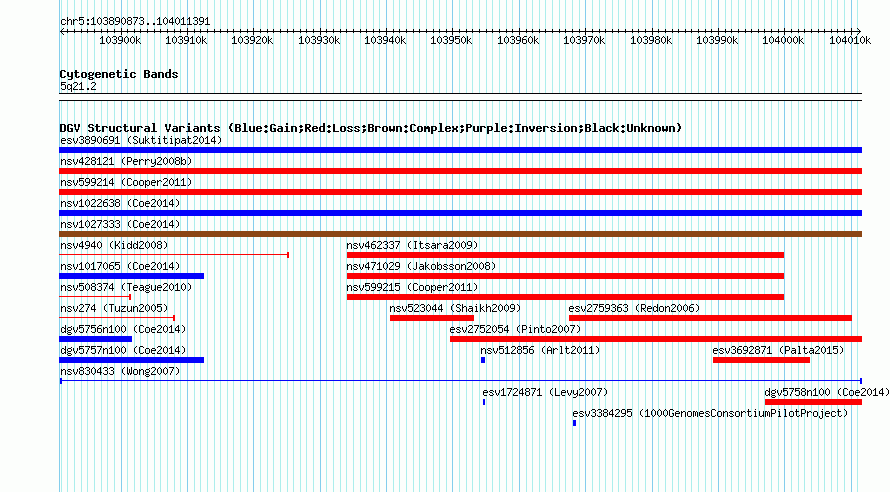Image resolution: width=890 pixels, height=492 pixels.
Task: Click the 103990k ruler position
Action: (717, 40)
